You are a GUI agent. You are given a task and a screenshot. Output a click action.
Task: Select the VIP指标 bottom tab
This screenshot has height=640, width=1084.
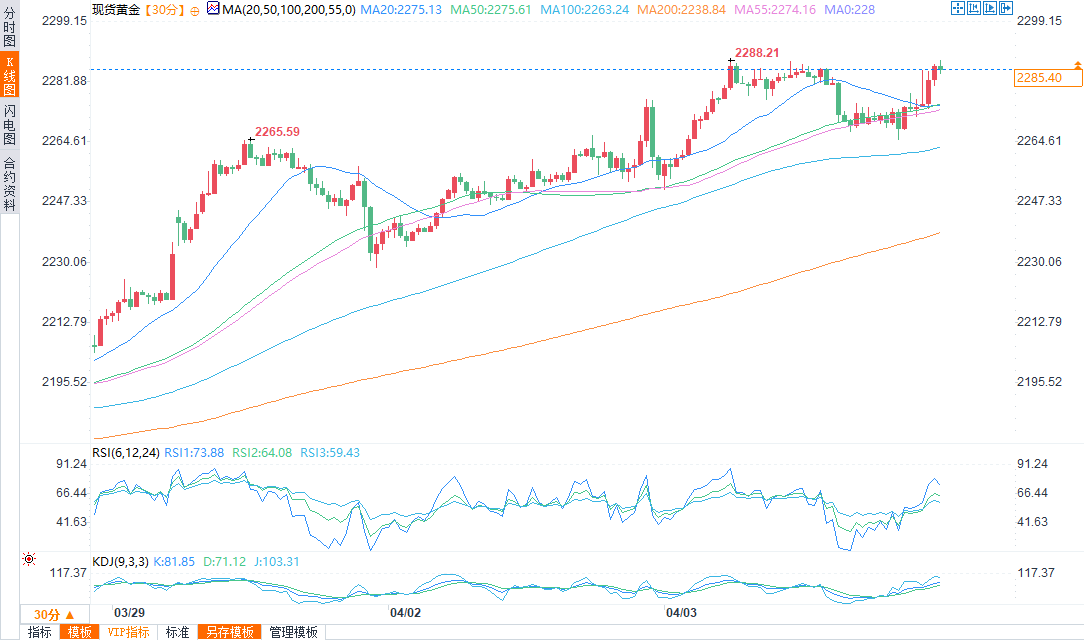coord(128,632)
